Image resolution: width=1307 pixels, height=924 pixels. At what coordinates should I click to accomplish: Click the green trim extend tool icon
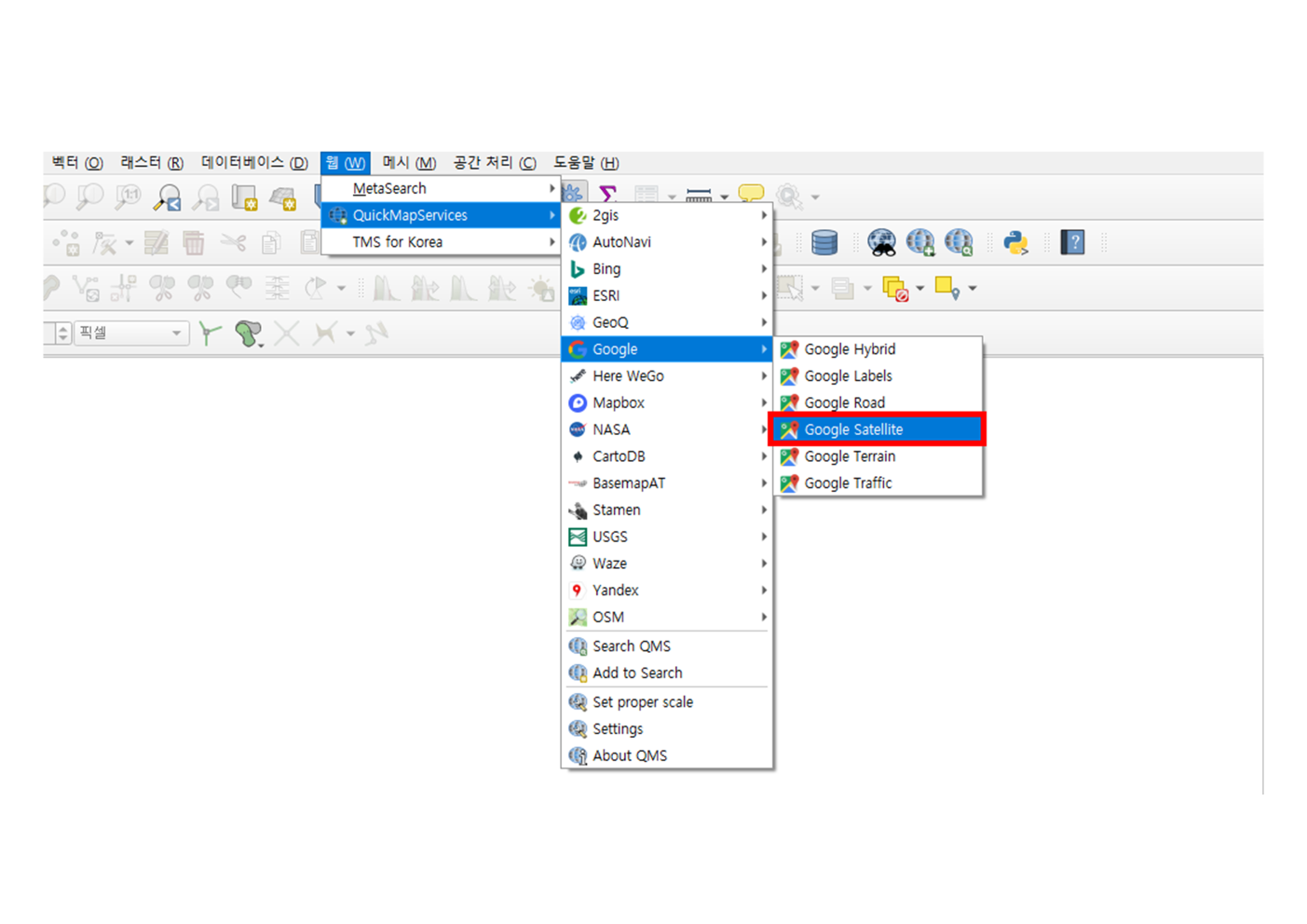tap(210, 333)
